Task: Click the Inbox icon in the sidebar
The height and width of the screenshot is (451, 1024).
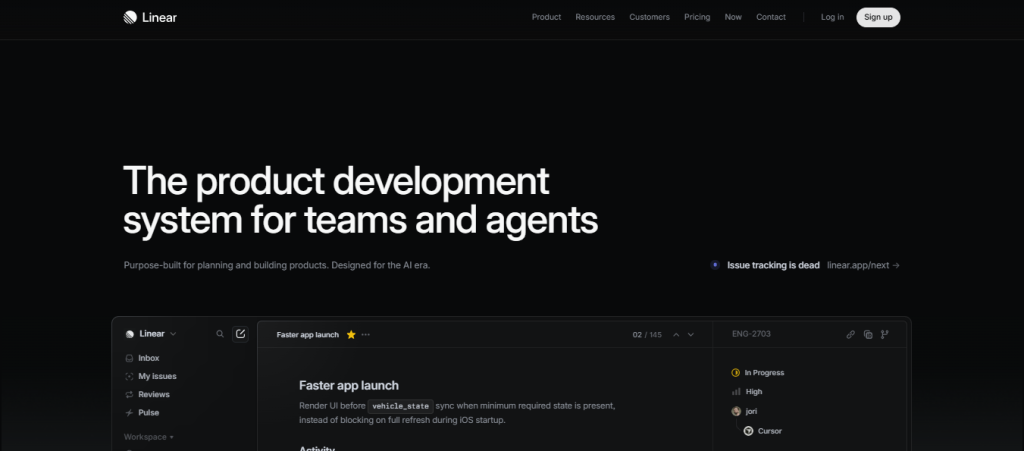Action: point(129,358)
